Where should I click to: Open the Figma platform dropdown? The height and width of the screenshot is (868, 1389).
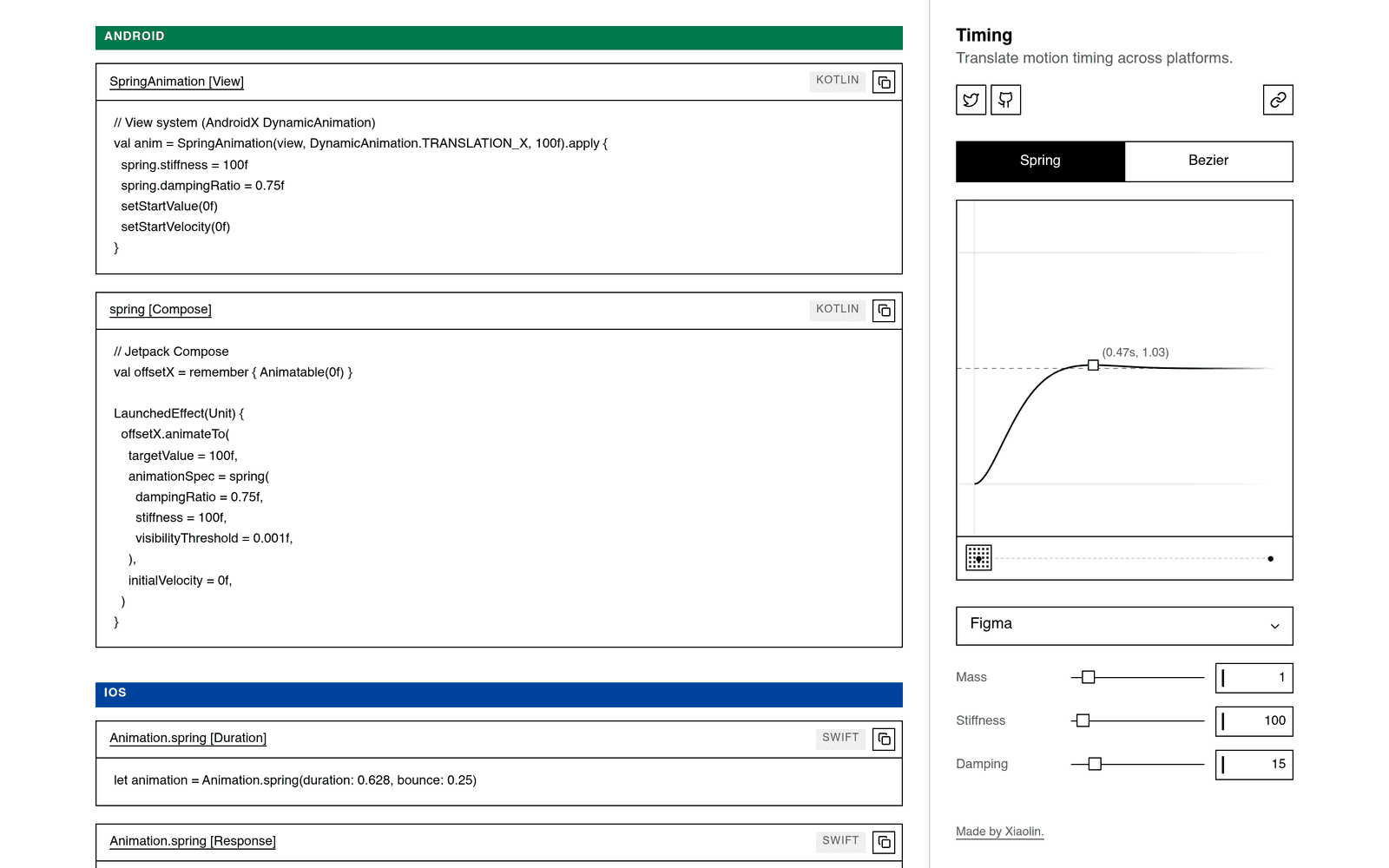tap(1124, 626)
